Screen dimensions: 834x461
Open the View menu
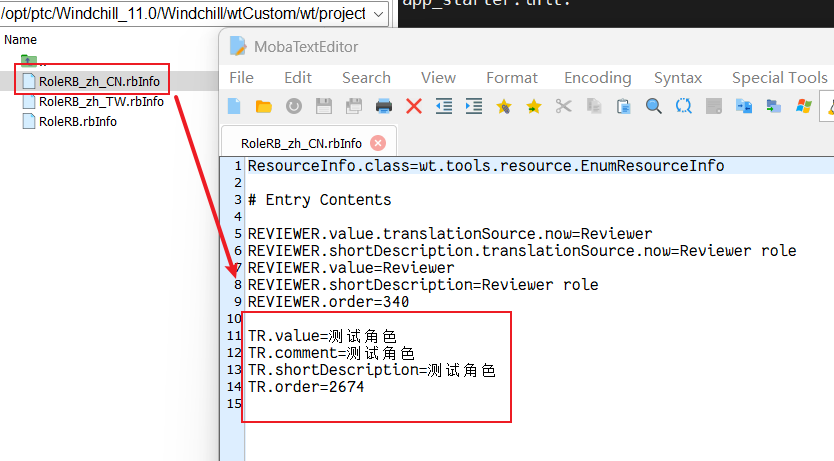[438, 78]
